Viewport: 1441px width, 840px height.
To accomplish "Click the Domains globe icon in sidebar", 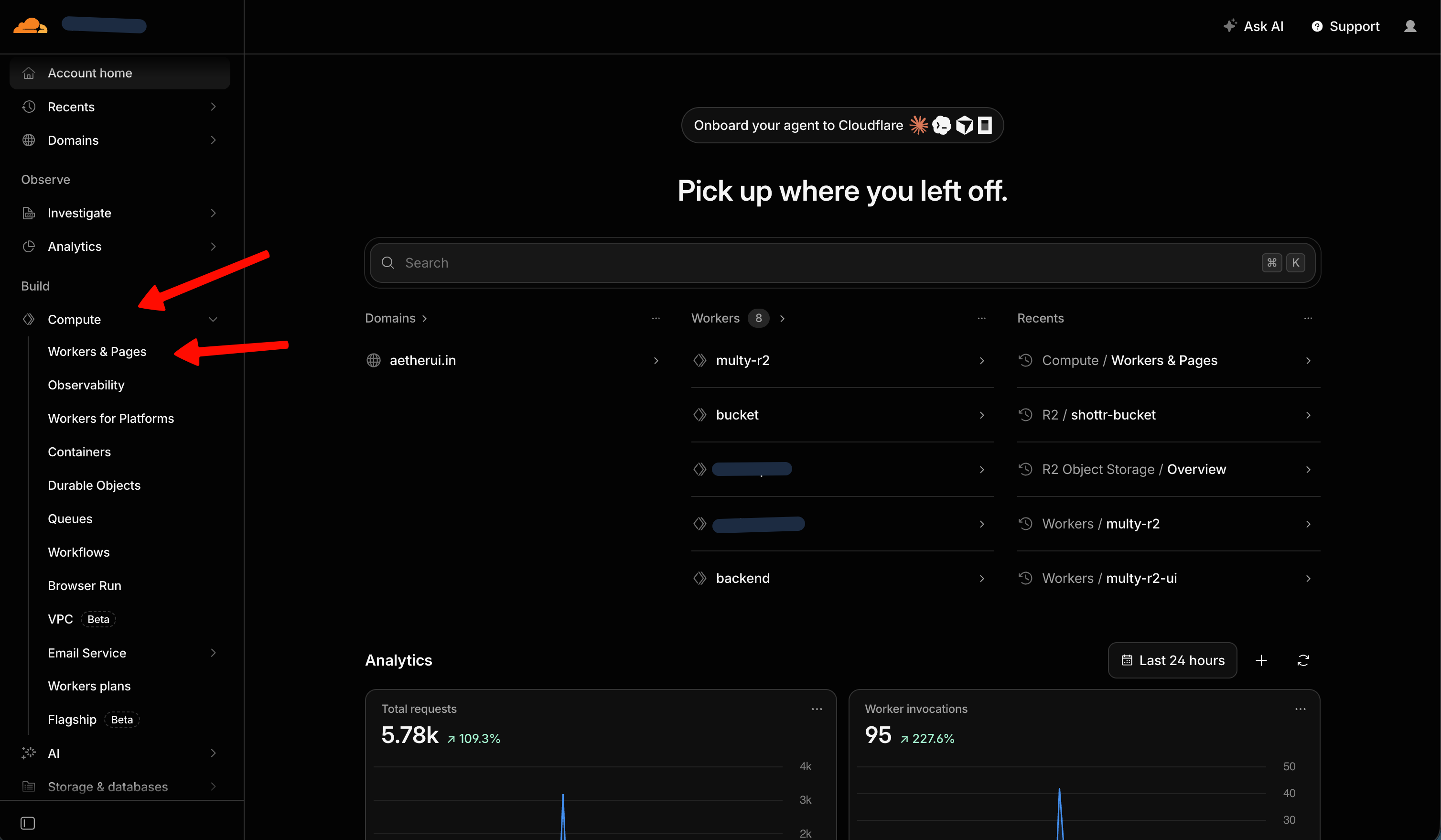I will point(29,140).
